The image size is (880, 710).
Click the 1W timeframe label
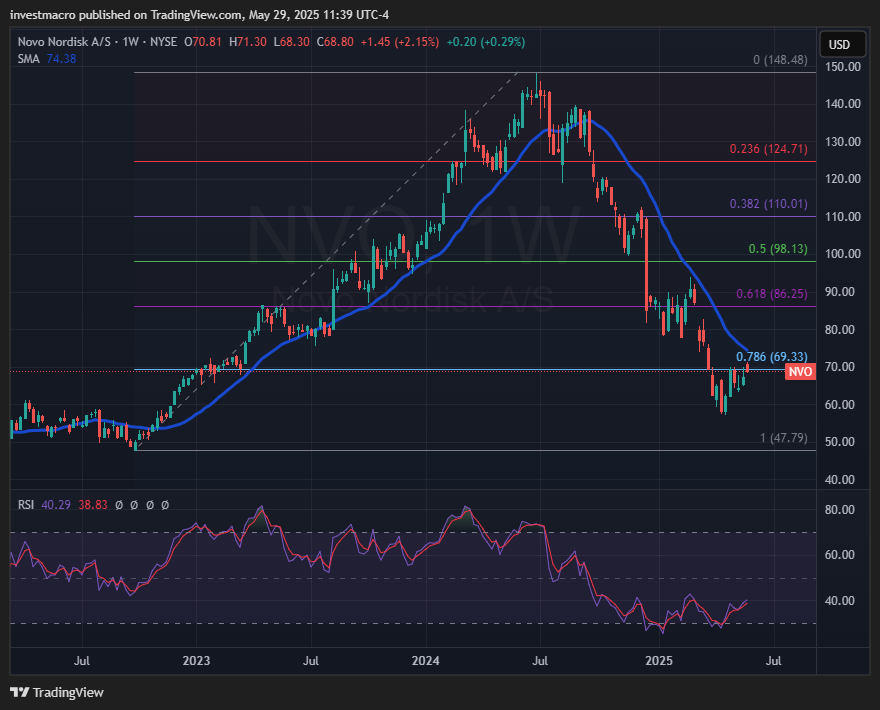point(131,42)
